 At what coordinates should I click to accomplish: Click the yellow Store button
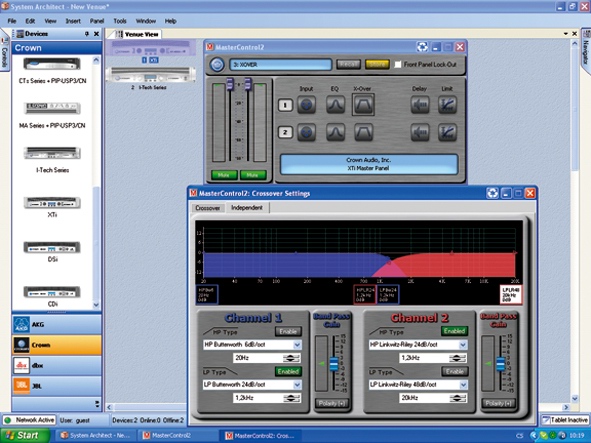(377, 64)
